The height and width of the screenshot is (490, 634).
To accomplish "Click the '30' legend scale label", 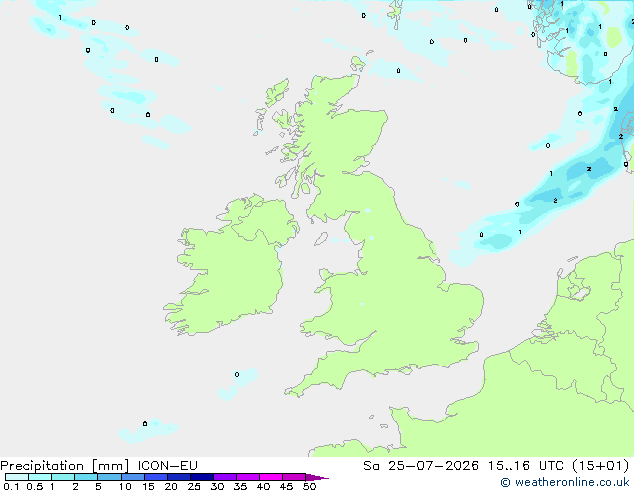I will tap(217, 486).
